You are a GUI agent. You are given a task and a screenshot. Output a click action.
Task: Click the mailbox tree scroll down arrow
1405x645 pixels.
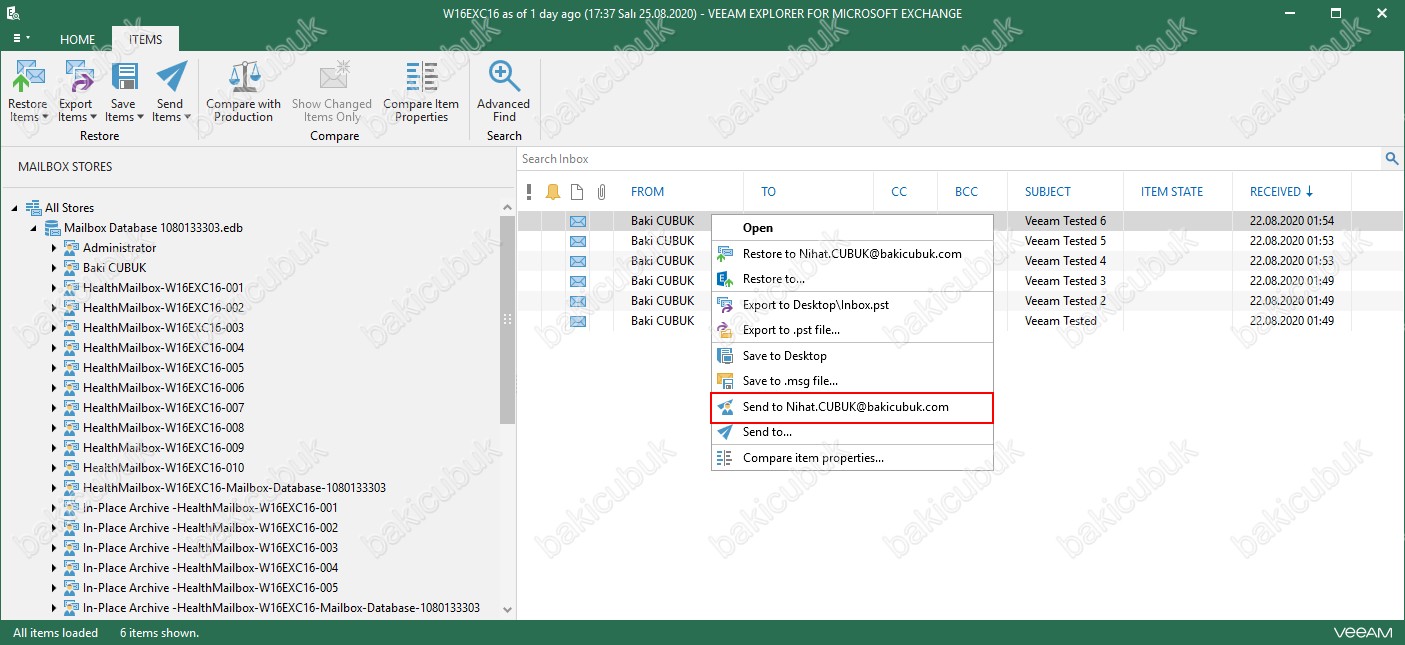click(x=507, y=609)
